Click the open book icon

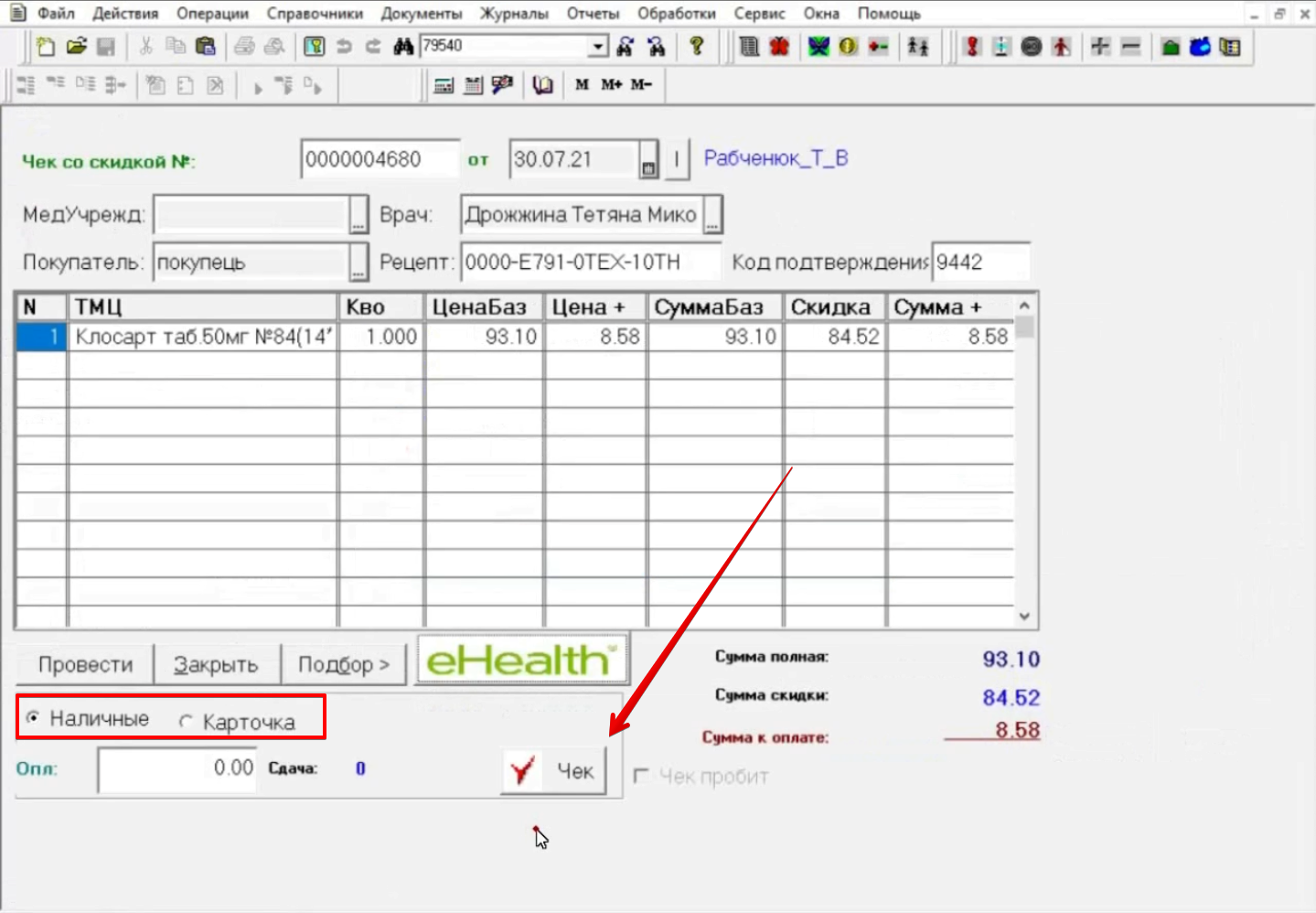[543, 85]
